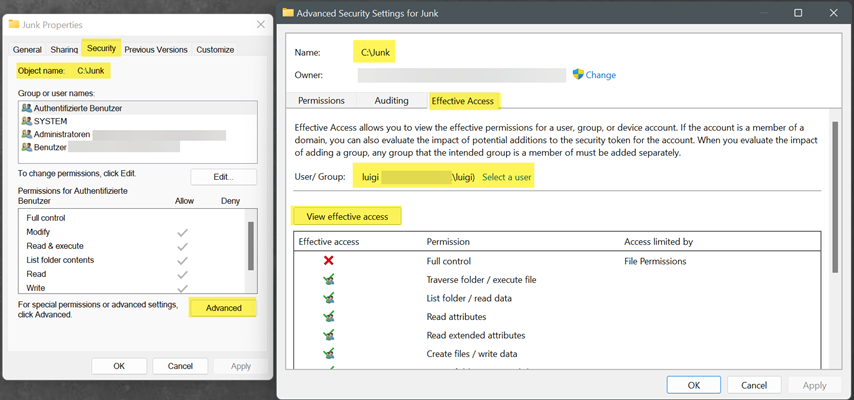This screenshot has width=854, height=400.
Task: Select the Administratoren group entry
Action: pyautogui.click(x=138, y=134)
